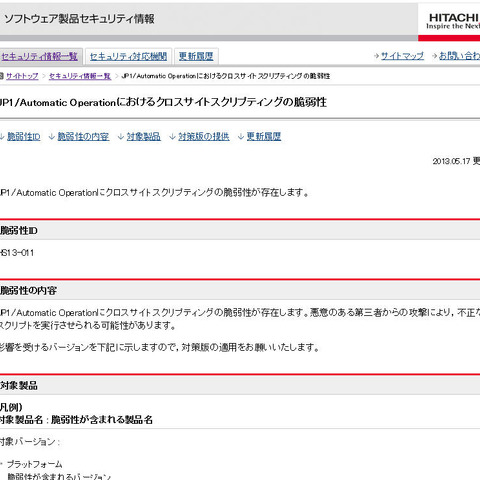Jump to the 脆弱性の内容 anchor link
This screenshot has width=480, height=480.
click(x=83, y=136)
